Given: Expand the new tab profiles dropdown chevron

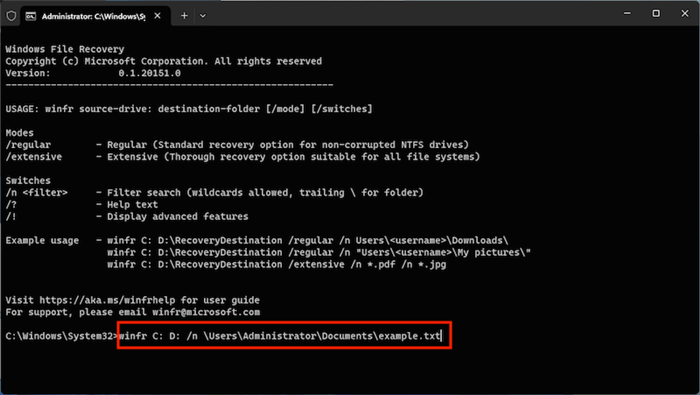Looking at the screenshot, I should pyautogui.click(x=203, y=16).
